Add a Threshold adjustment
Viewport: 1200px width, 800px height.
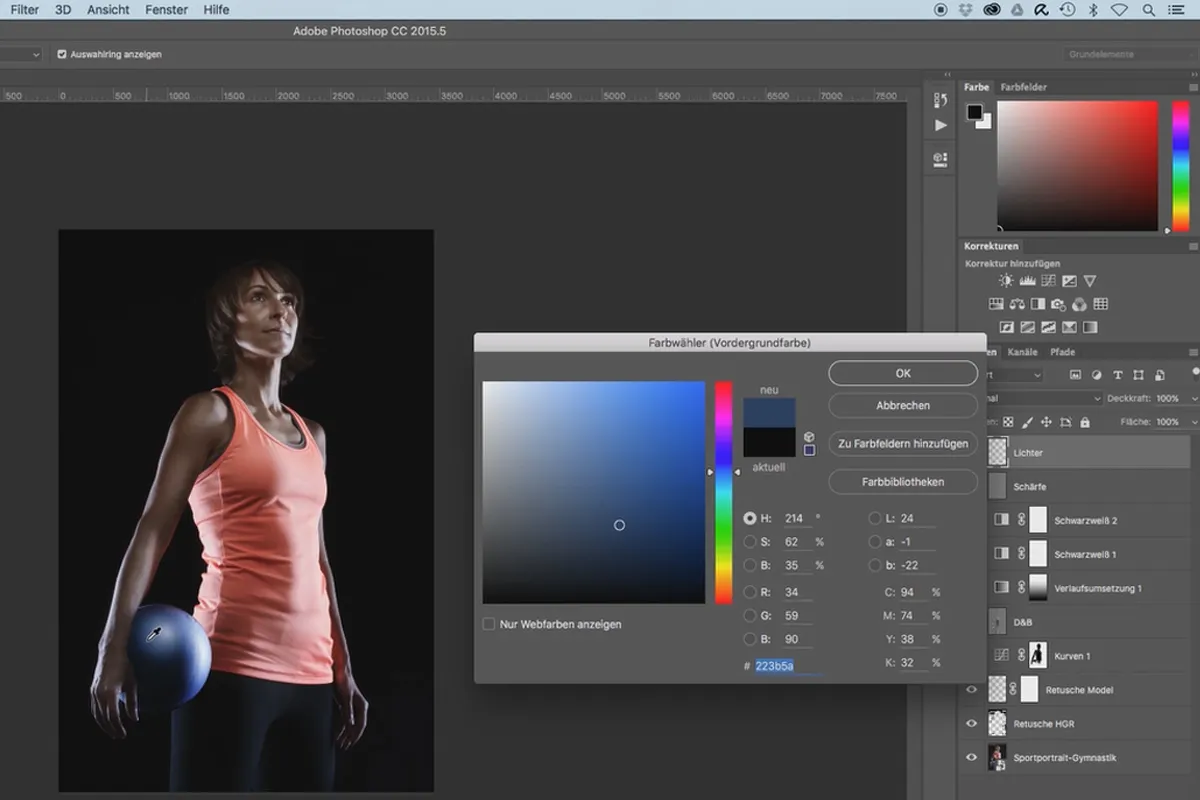click(x=1048, y=327)
